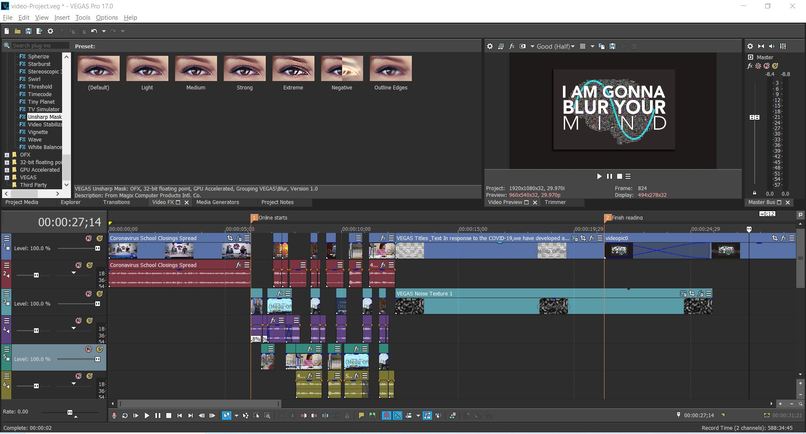Click Stop button under Video Preview

click(x=619, y=176)
